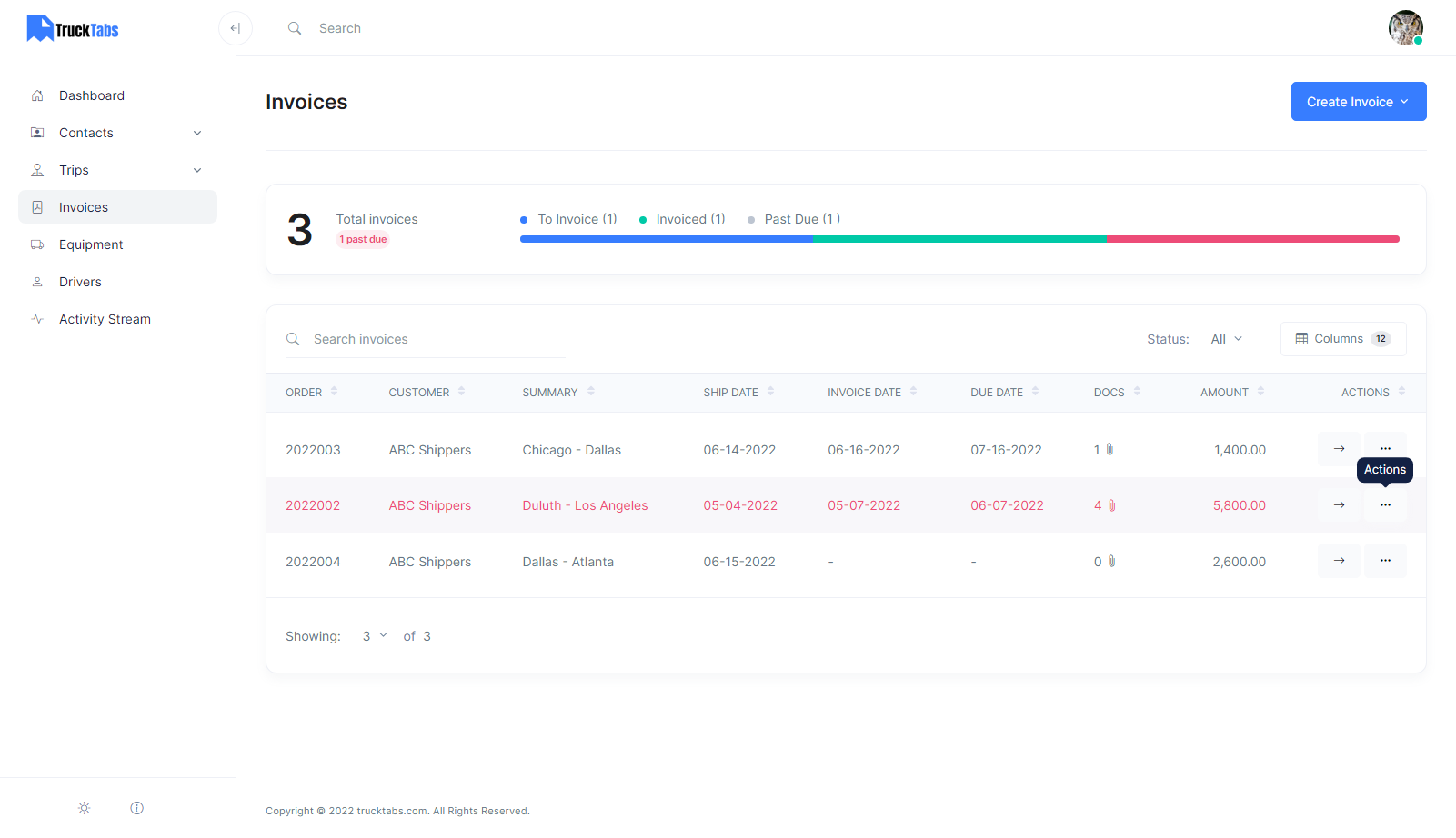This screenshot has width=1456, height=838.
Task: Click the Create Invoice button
Action: pyautogui.click(x=1358, y=102)
